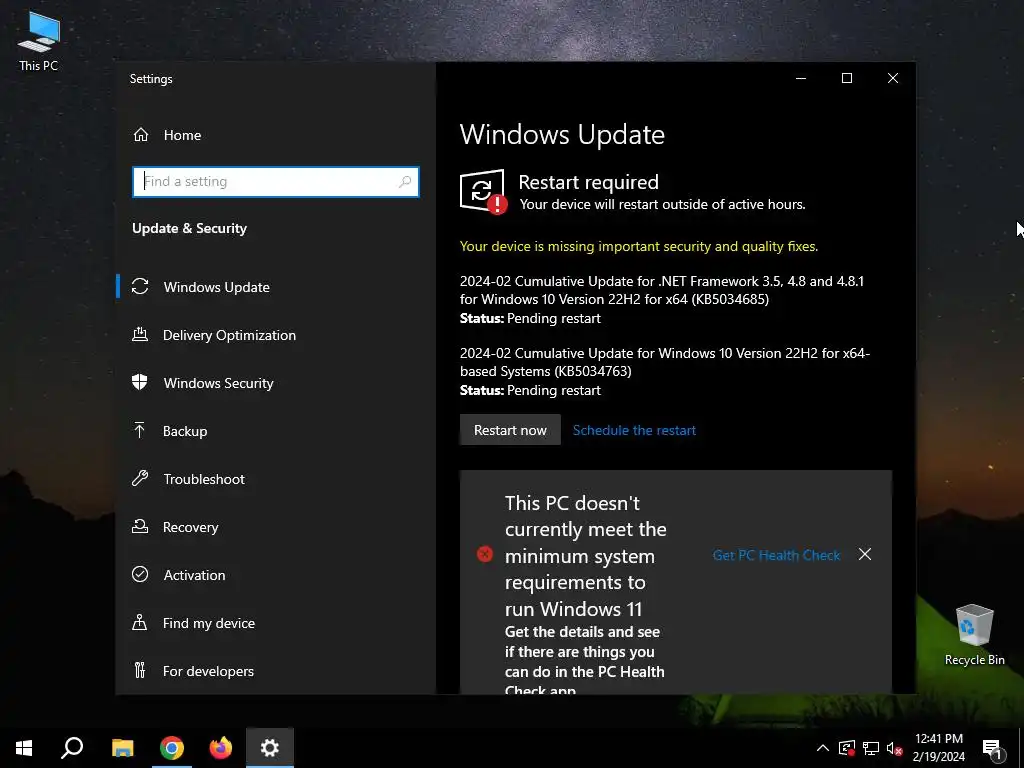This screenshot has width=1024, height=768.
Task: Launch Google Chrome from taskbar
Action: pyautogui.click(x=172, y=748)
